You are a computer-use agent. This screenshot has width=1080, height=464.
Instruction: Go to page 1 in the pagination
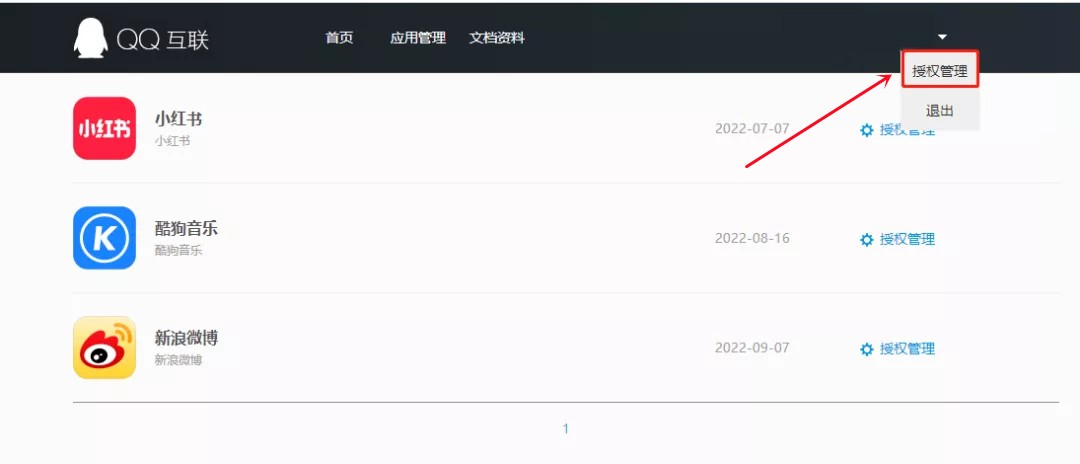point(565,429)
